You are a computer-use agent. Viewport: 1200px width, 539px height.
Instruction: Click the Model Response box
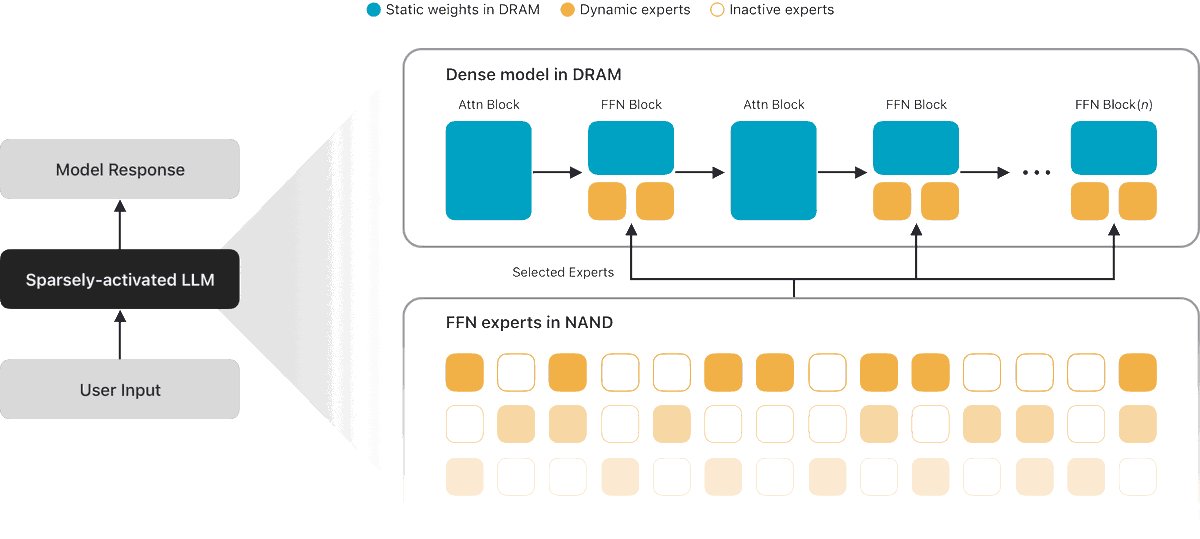coord(120,169)
